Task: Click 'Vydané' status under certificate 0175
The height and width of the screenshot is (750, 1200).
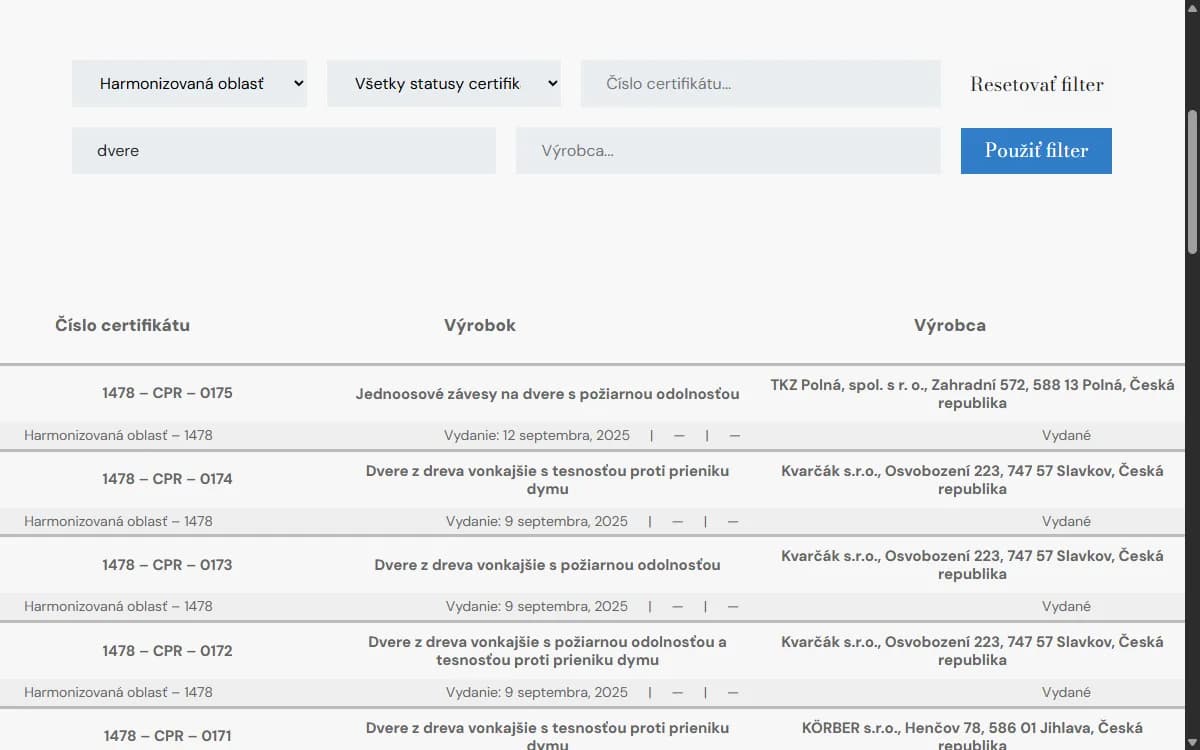Action: coord(1066,435)
